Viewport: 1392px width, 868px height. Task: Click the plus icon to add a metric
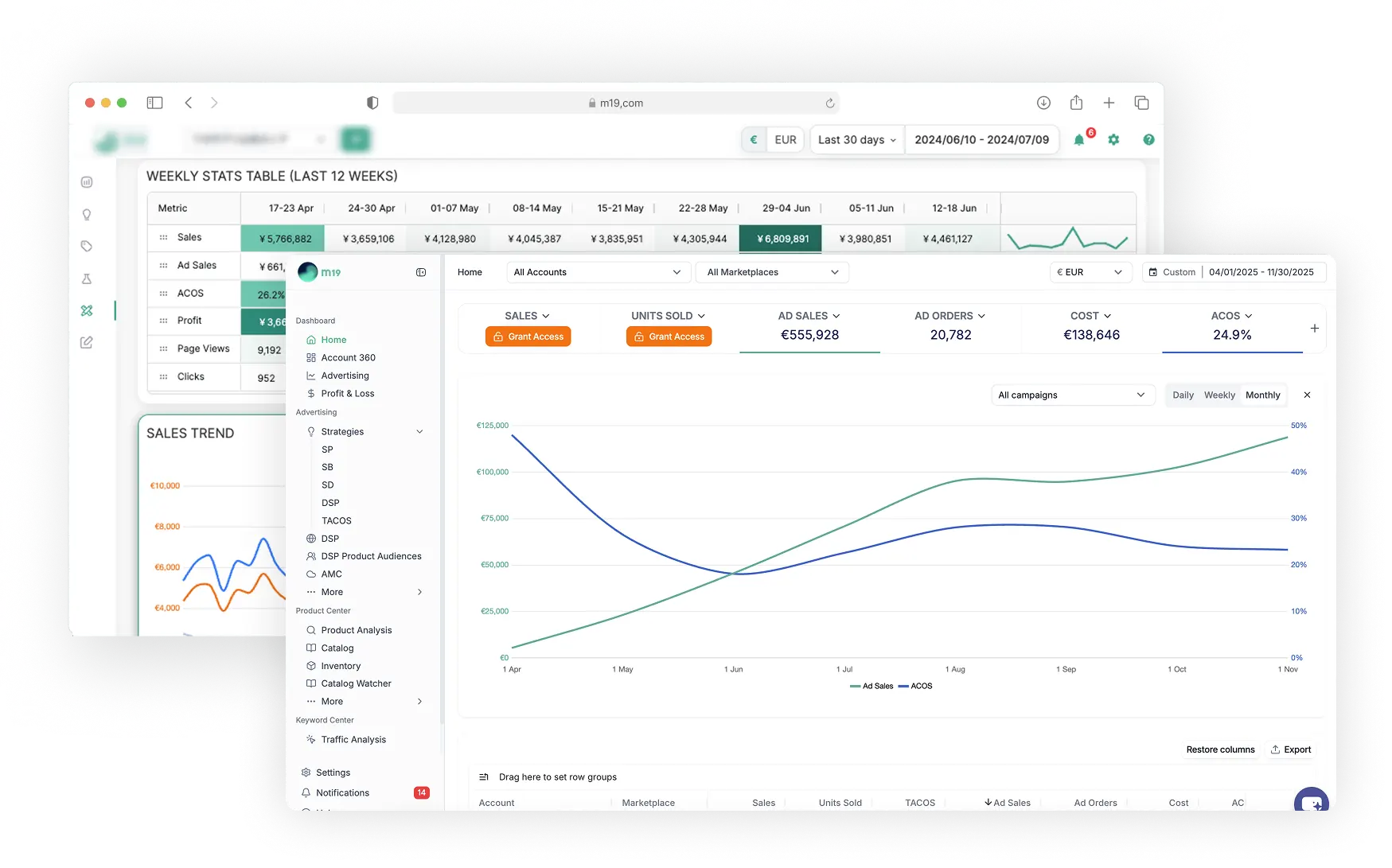click(1314, 328)
